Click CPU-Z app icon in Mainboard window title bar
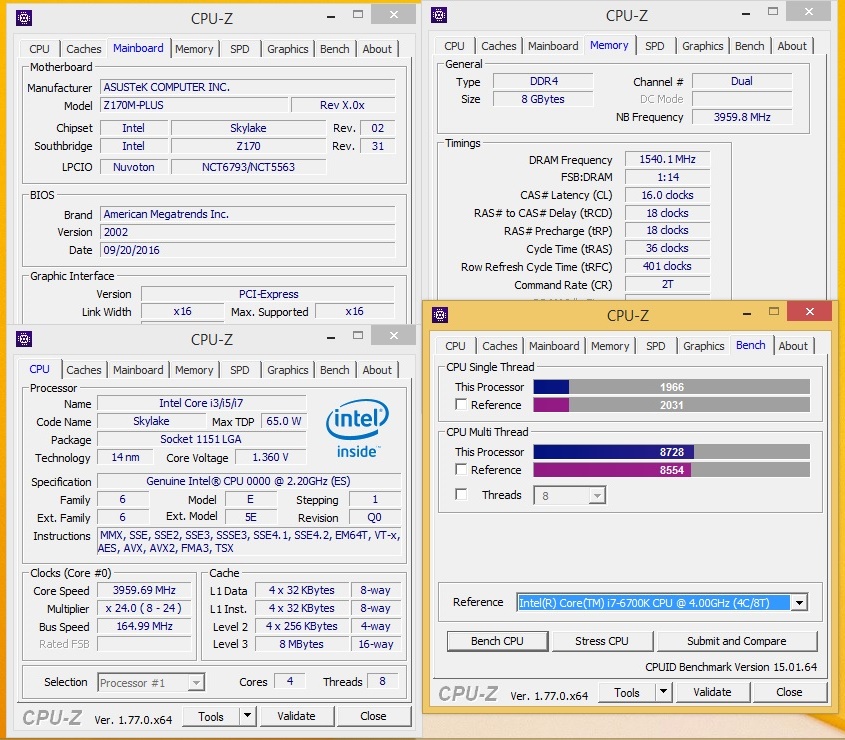The image size is (845, 740). [24, 18]
